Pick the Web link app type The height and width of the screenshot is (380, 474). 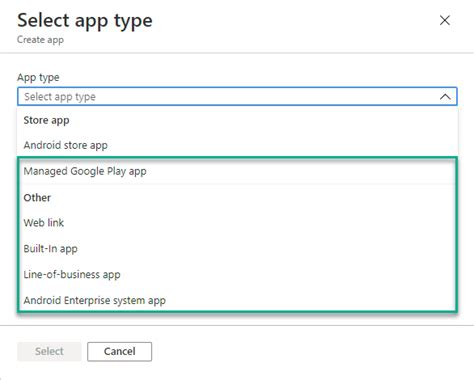click(x=237, y=223)
